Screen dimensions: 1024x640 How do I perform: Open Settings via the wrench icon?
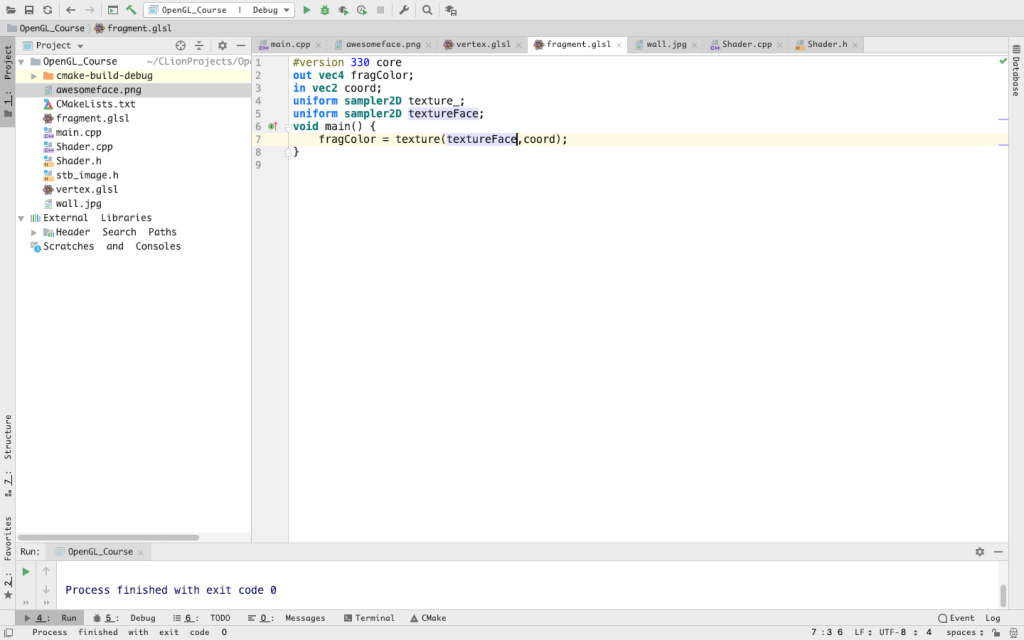404,10
